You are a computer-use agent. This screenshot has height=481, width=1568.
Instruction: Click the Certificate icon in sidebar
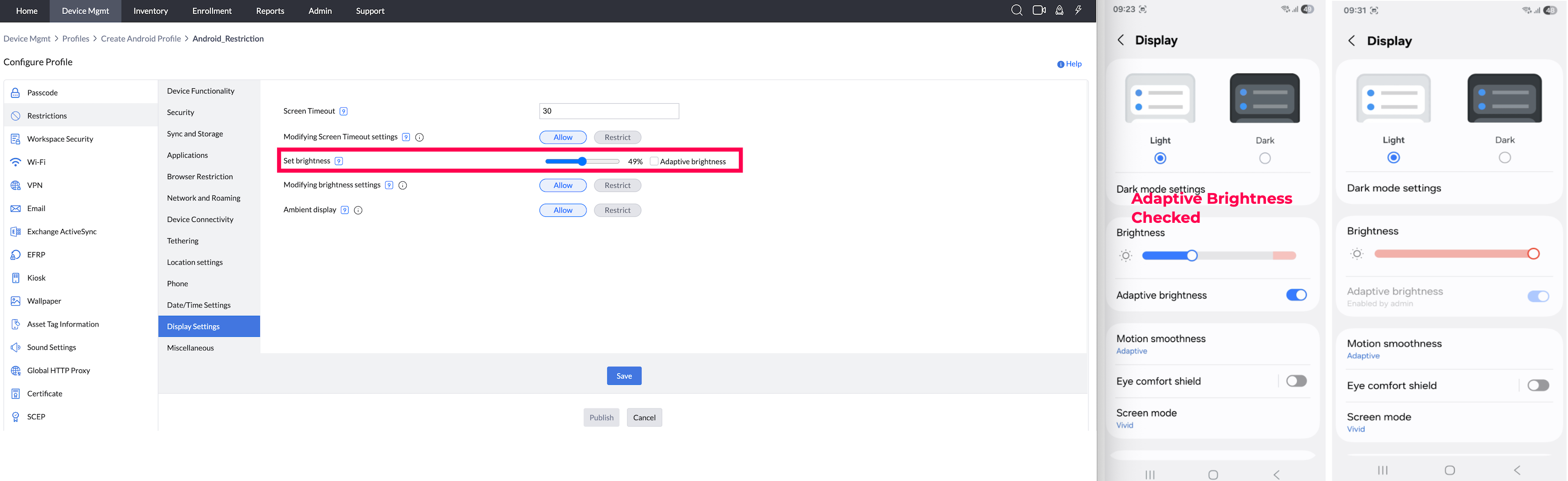click(16, 394)
